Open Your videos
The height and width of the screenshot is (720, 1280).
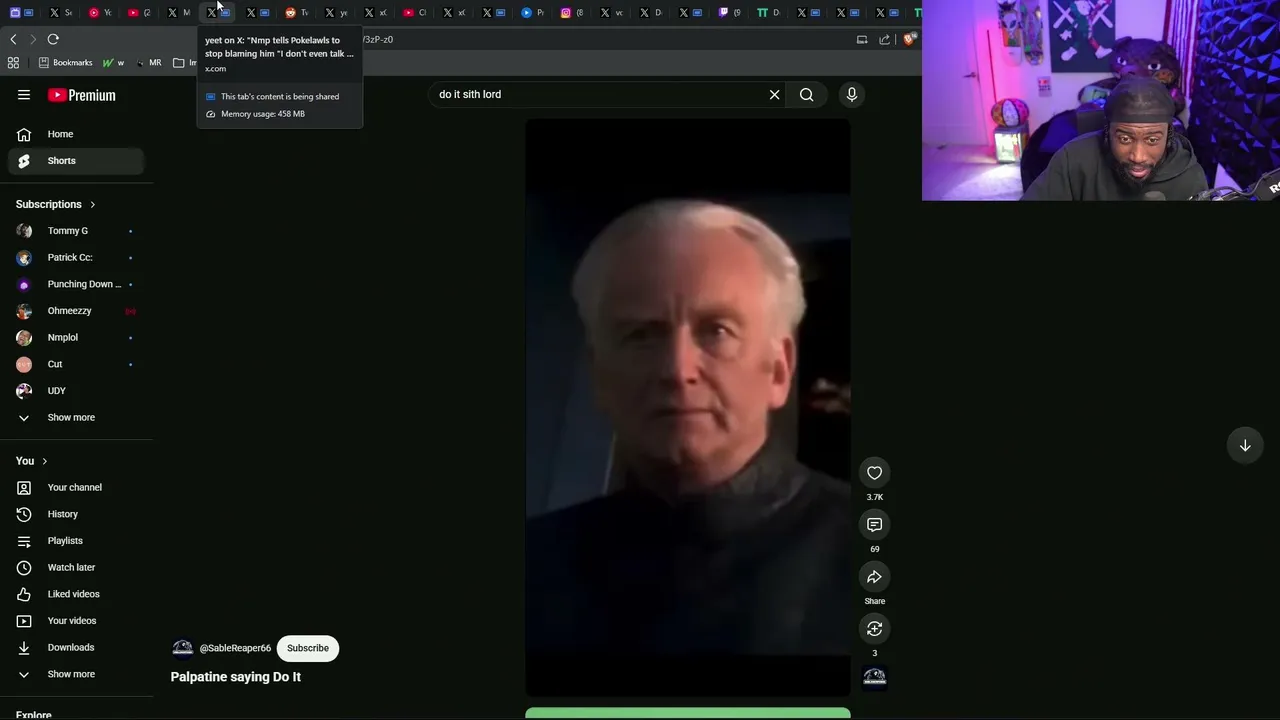click(76, 621)
